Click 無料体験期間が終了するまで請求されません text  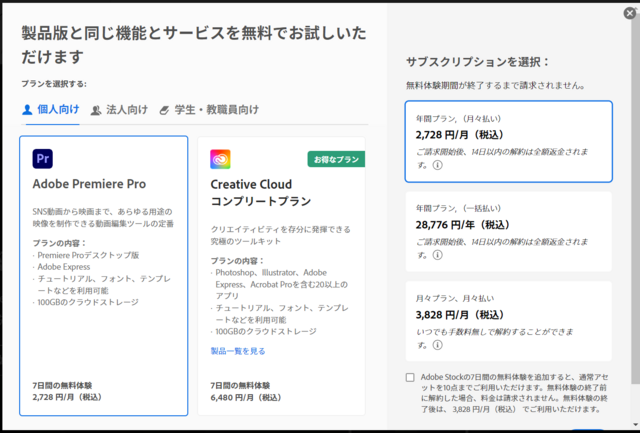[x=496, y=86]
